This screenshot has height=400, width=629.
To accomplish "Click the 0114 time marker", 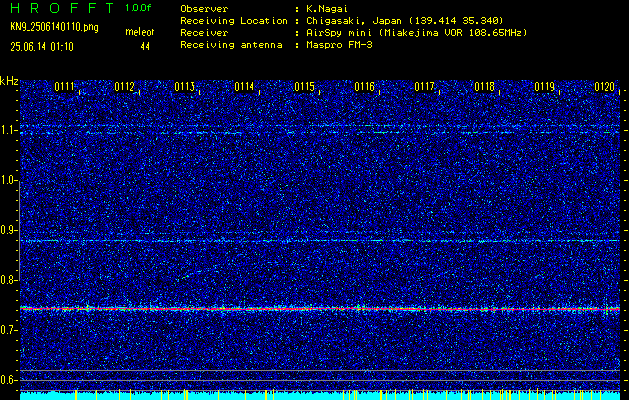I will pos(244,87).
